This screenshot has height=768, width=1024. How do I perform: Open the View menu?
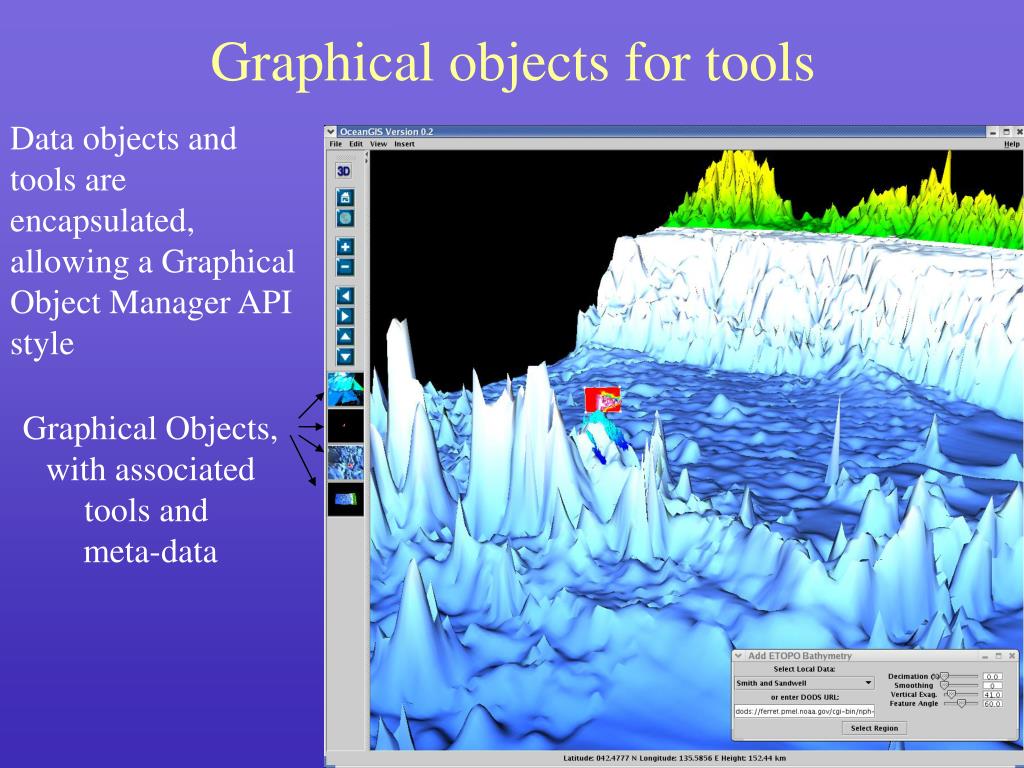click(379, 144)
